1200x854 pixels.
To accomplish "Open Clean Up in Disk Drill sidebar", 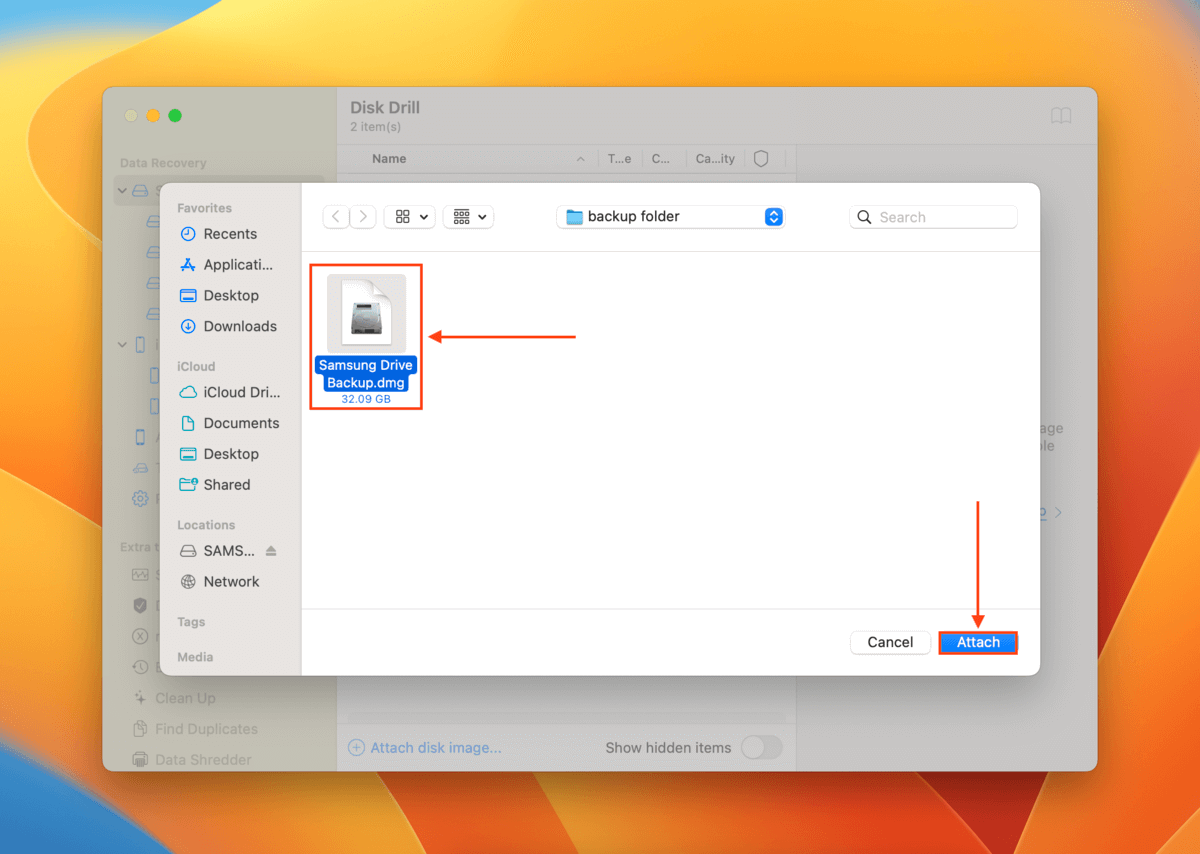I will (185, 698).
